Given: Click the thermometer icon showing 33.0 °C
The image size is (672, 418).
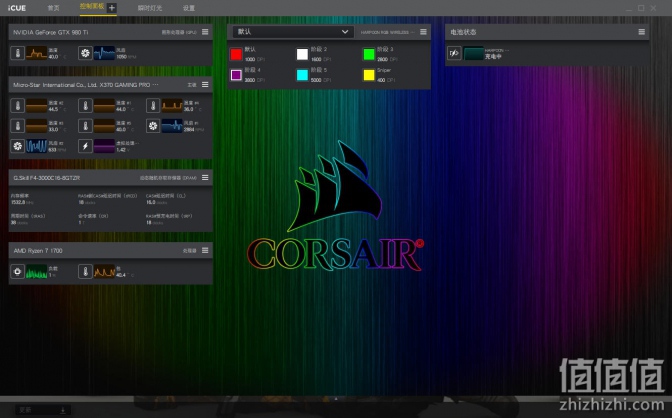Looking at the screenshot, I should click(x=18, y=126).
